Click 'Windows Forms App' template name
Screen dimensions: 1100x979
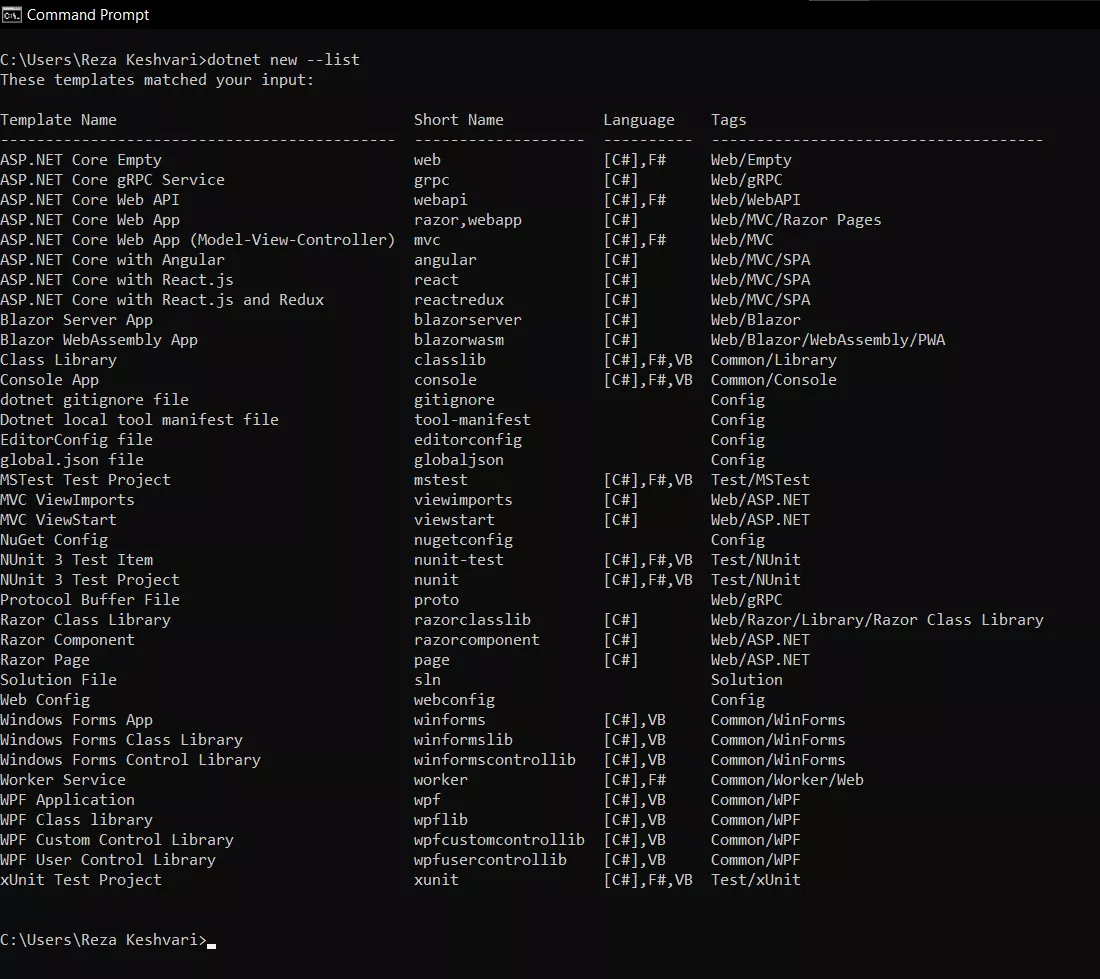76,720
